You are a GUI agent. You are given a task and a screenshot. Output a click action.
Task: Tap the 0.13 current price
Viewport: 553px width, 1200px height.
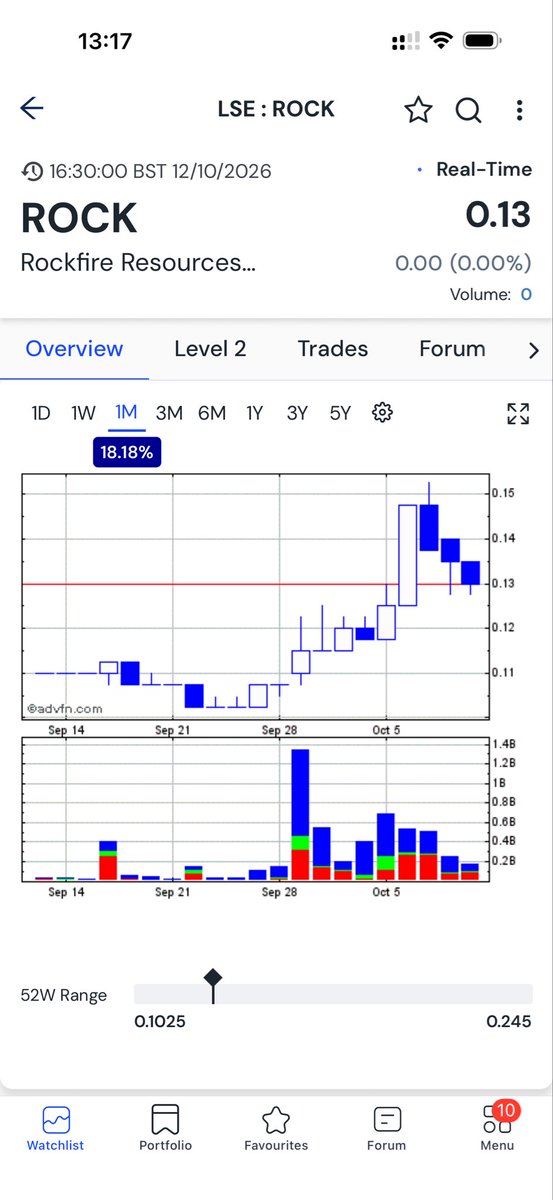point(499,216)
